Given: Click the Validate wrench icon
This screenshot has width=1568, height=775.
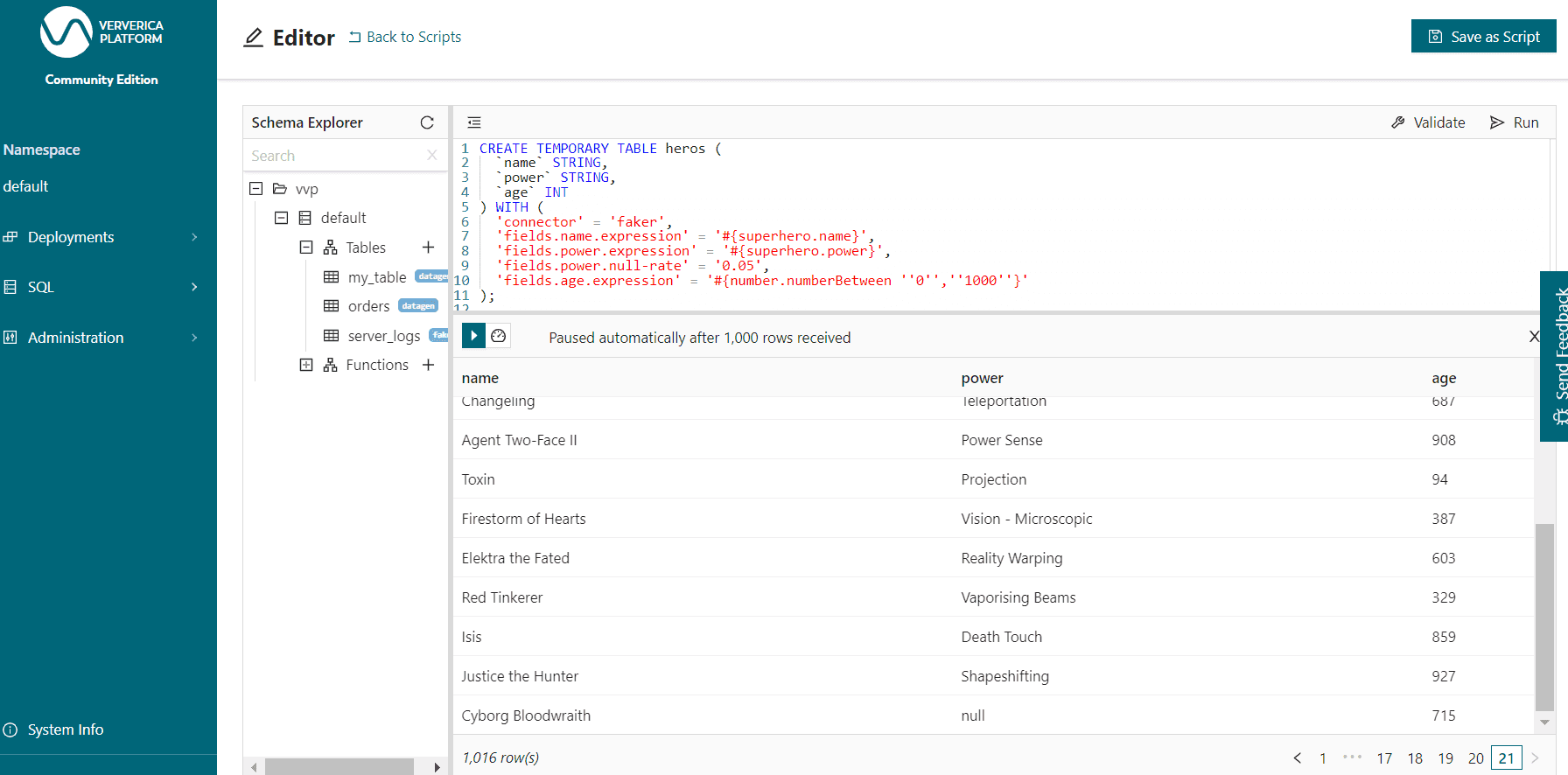Looking at the screenshot, I should 1398,122.
